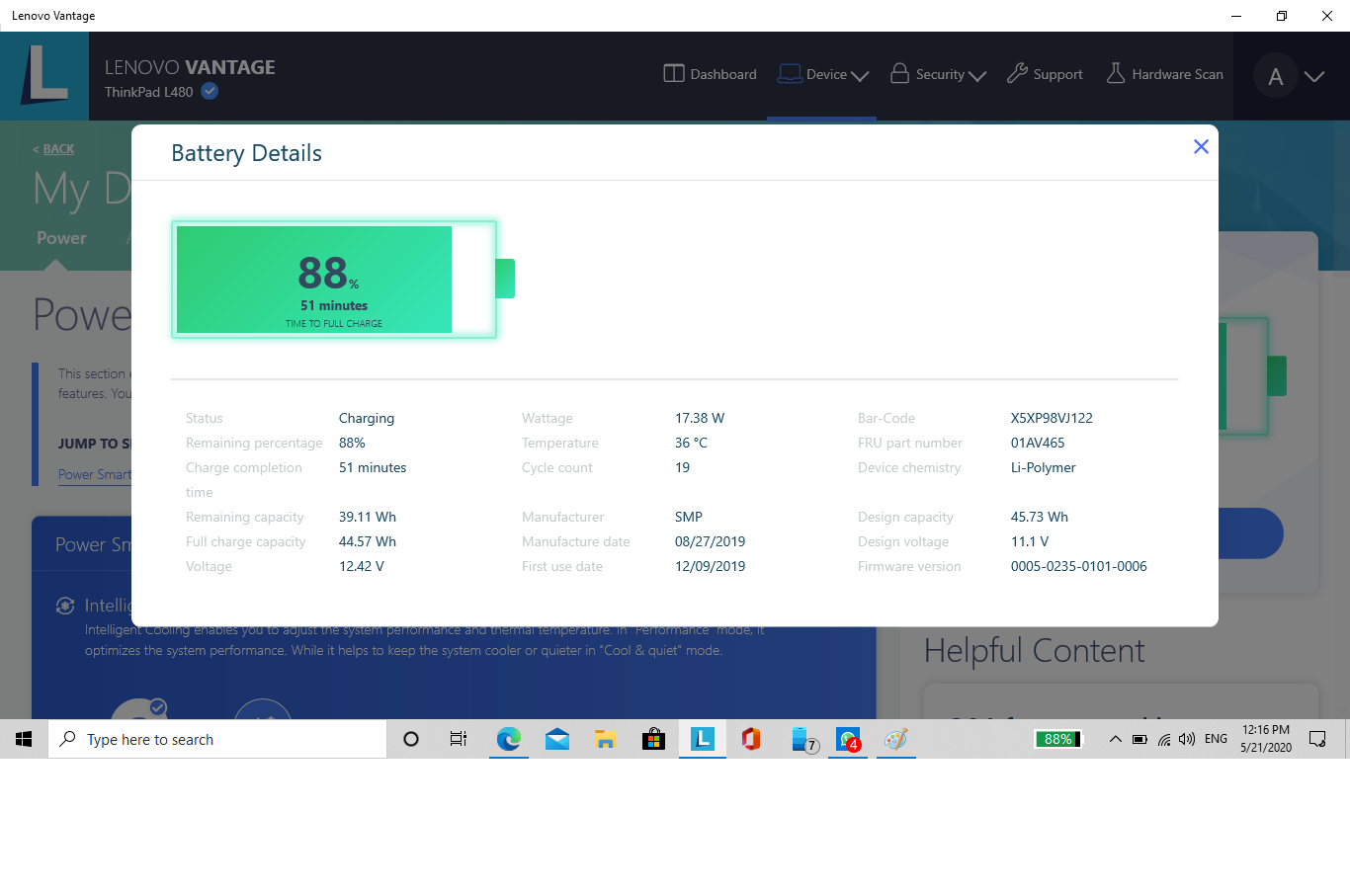This screenshot has height=896, width=1350.
Task: Click the Design voltage 11.1 V
Action: [1030, 541]
